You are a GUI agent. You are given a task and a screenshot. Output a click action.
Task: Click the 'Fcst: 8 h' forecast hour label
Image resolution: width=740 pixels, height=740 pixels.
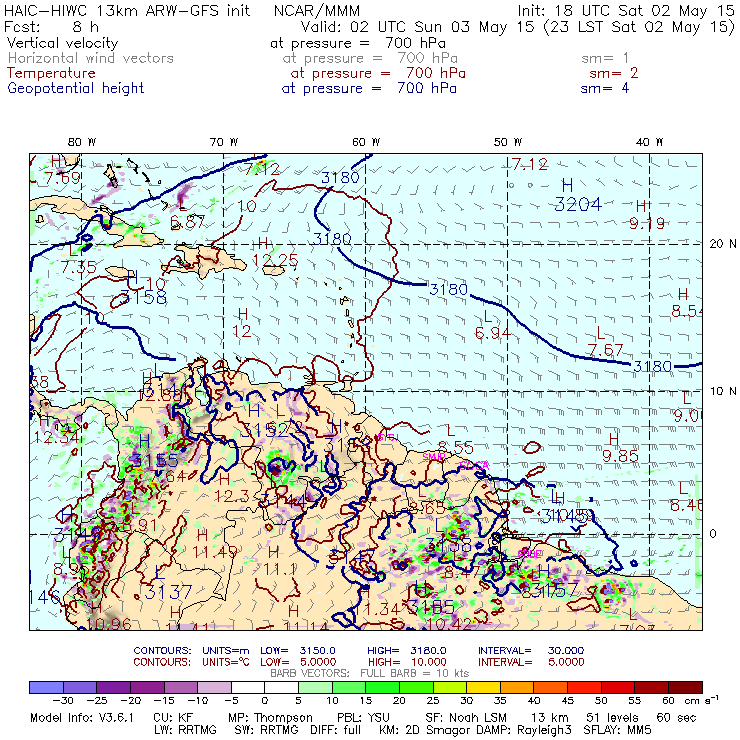51,26
